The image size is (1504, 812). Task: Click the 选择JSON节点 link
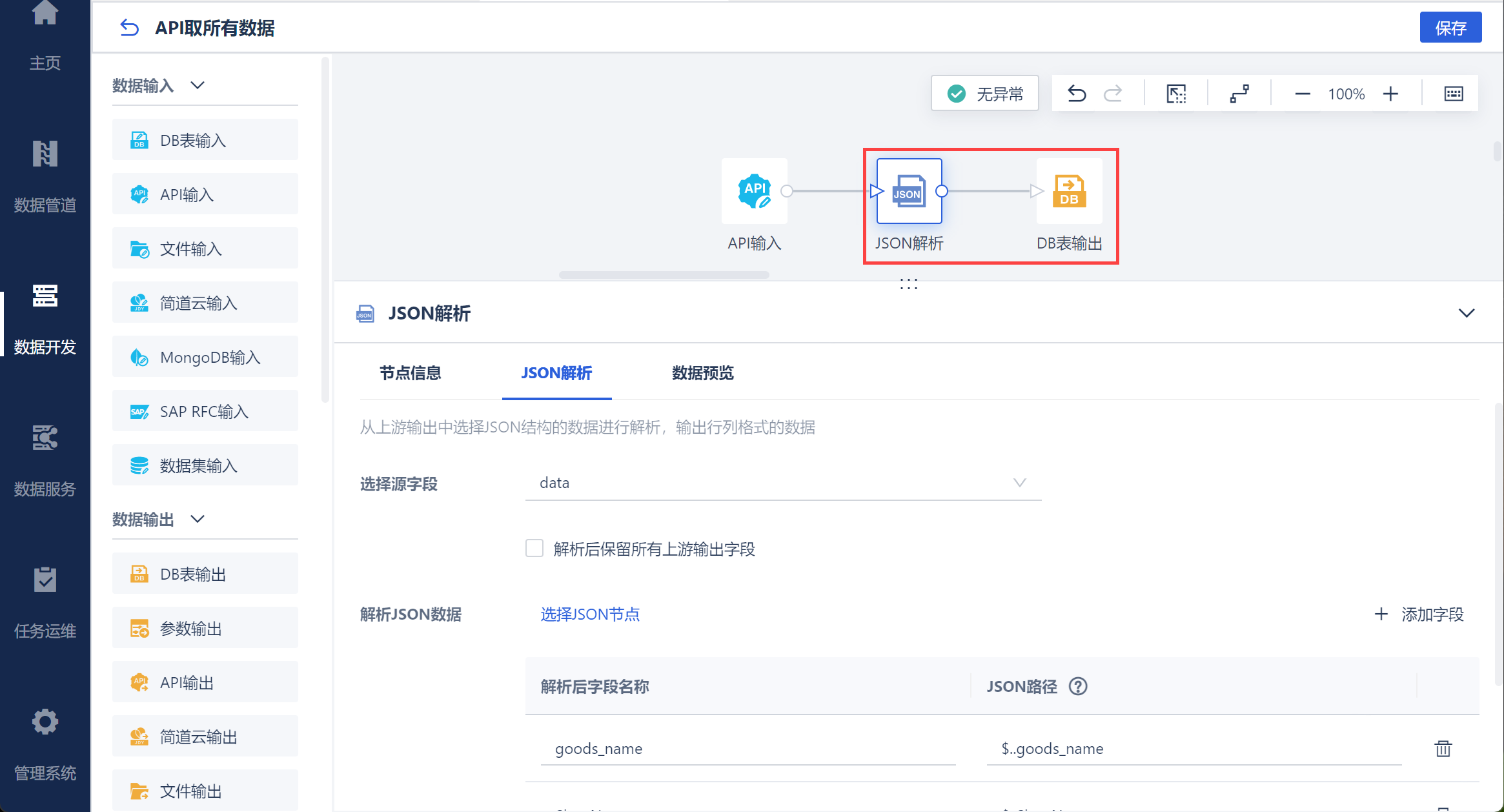point(590,614)
